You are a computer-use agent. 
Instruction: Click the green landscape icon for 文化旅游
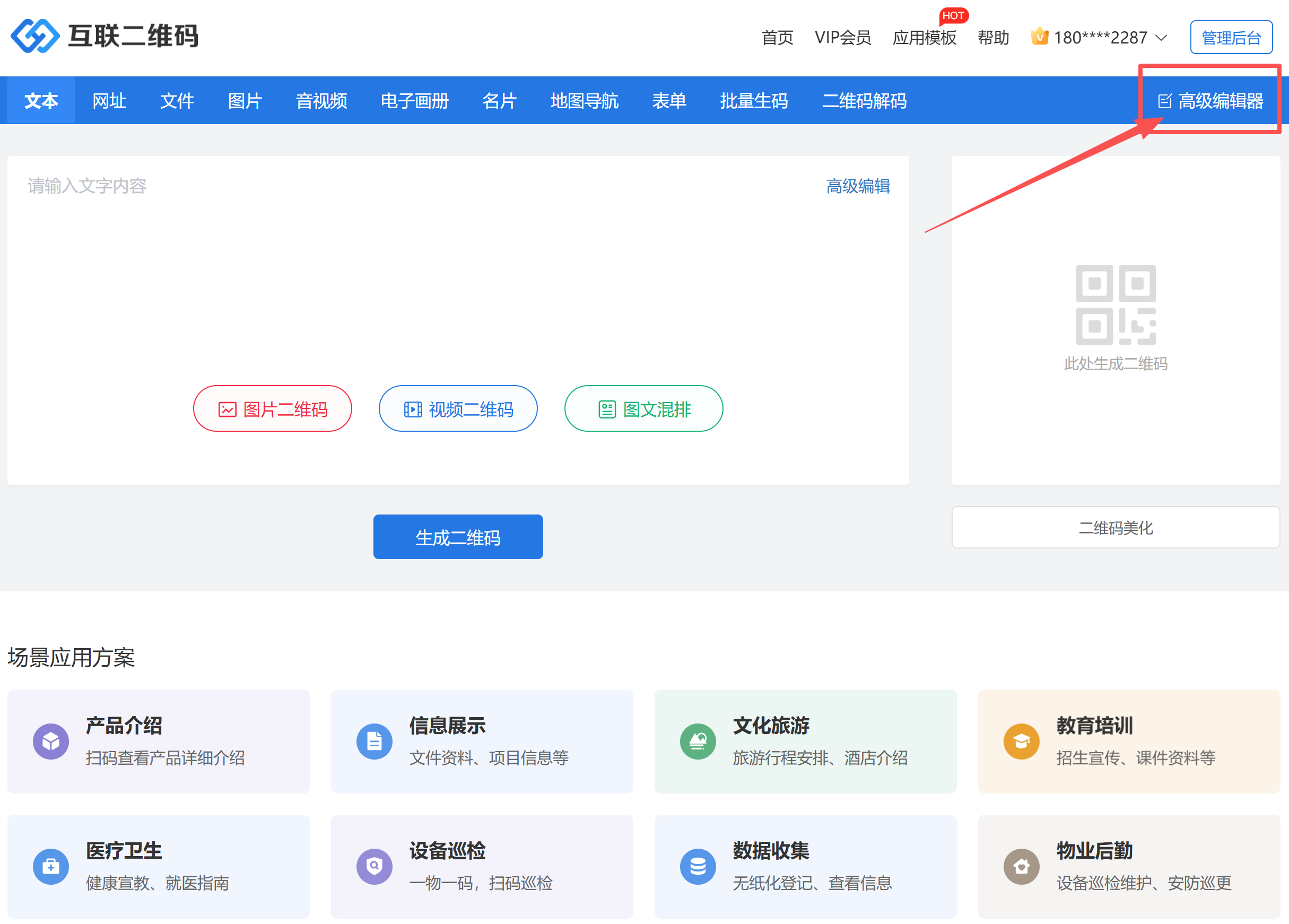[698, 741]
